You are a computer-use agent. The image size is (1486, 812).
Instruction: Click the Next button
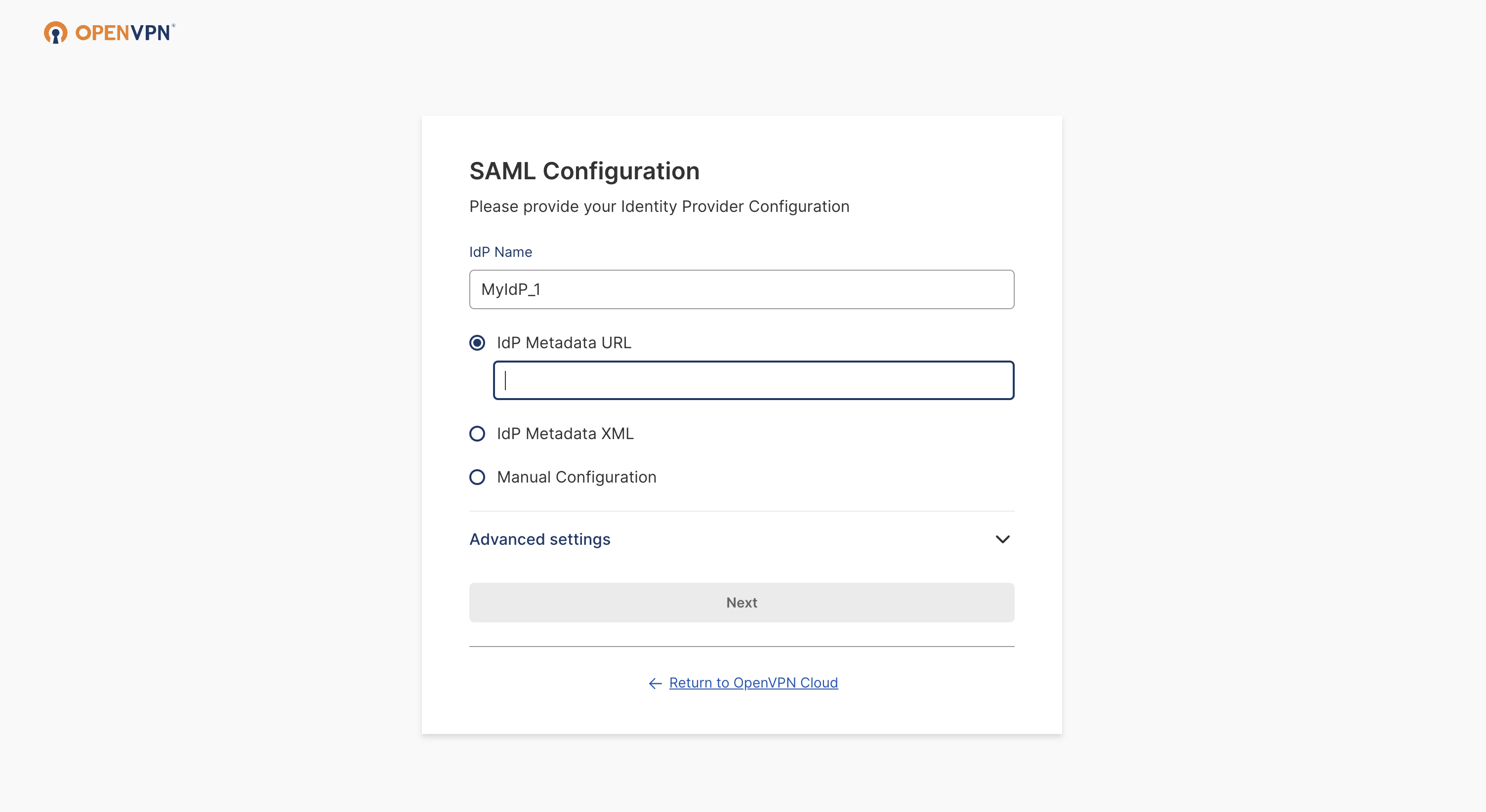pyautogui.click(x=741, y=602)
